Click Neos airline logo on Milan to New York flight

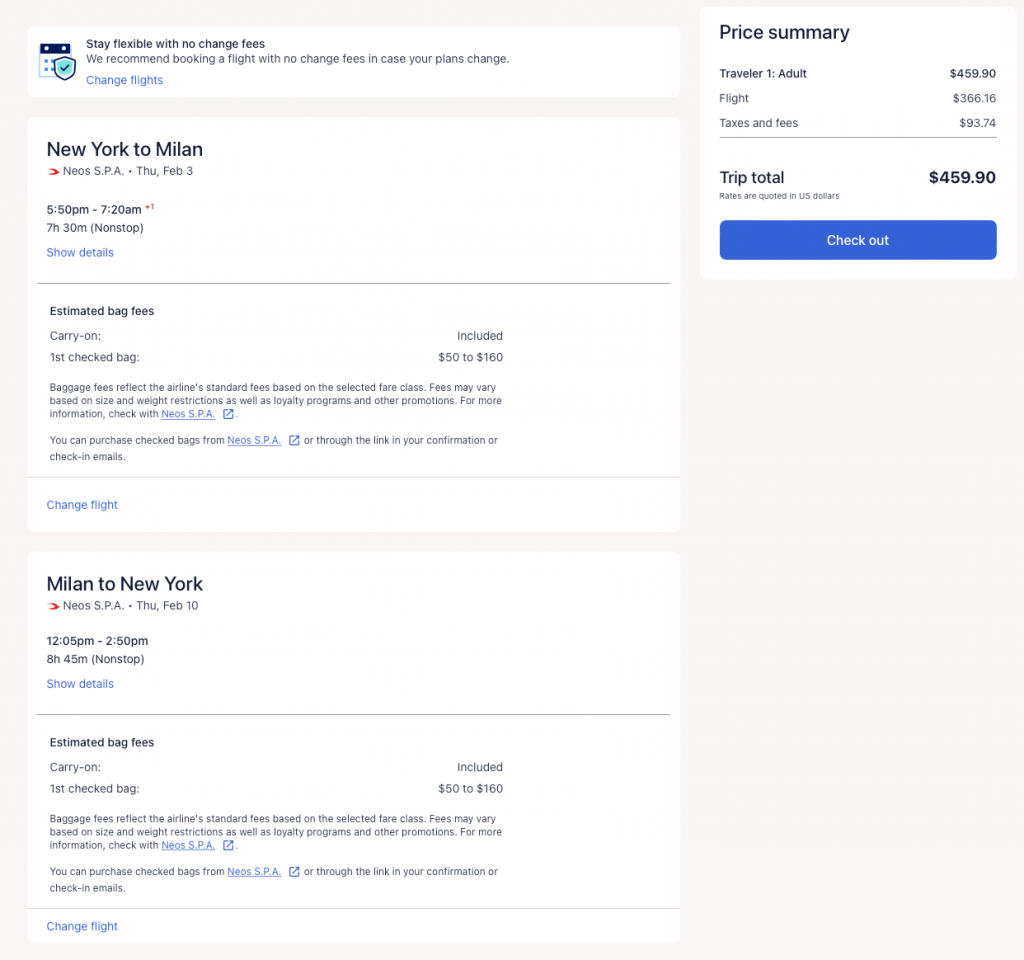click(54, 606)
